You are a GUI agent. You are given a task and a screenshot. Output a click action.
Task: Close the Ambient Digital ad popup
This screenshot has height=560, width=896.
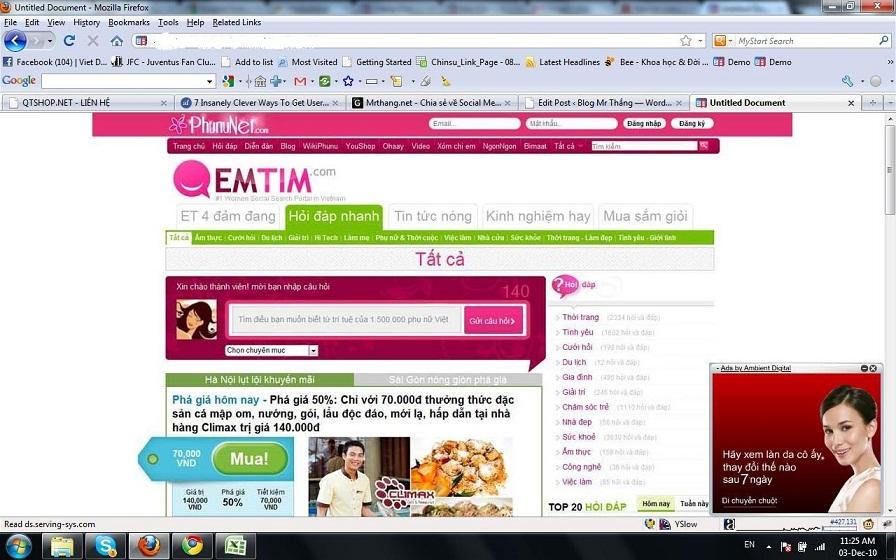(873, 369)
